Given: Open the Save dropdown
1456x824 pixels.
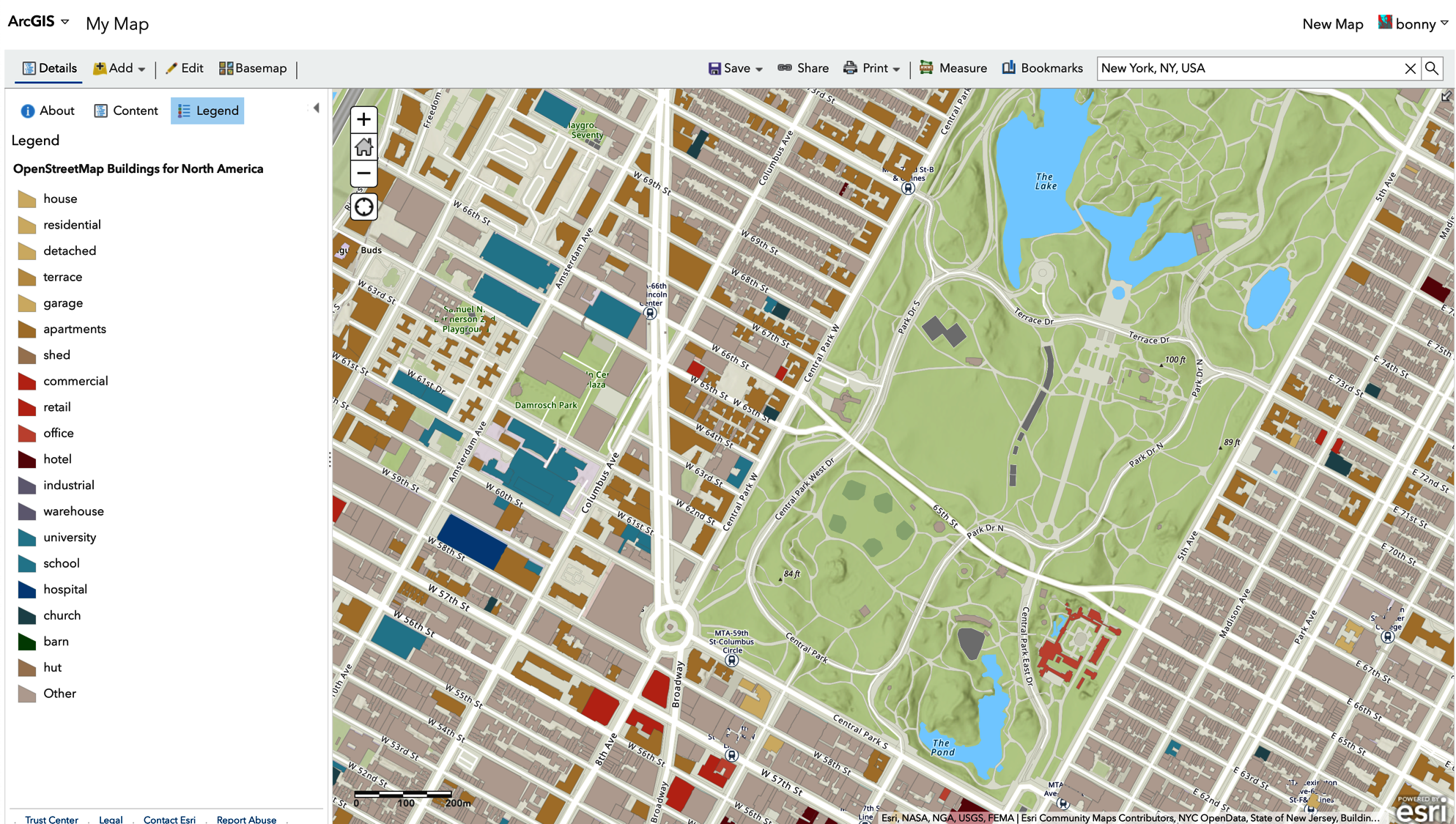Looking at the screenshot, I should coord(736,68).
